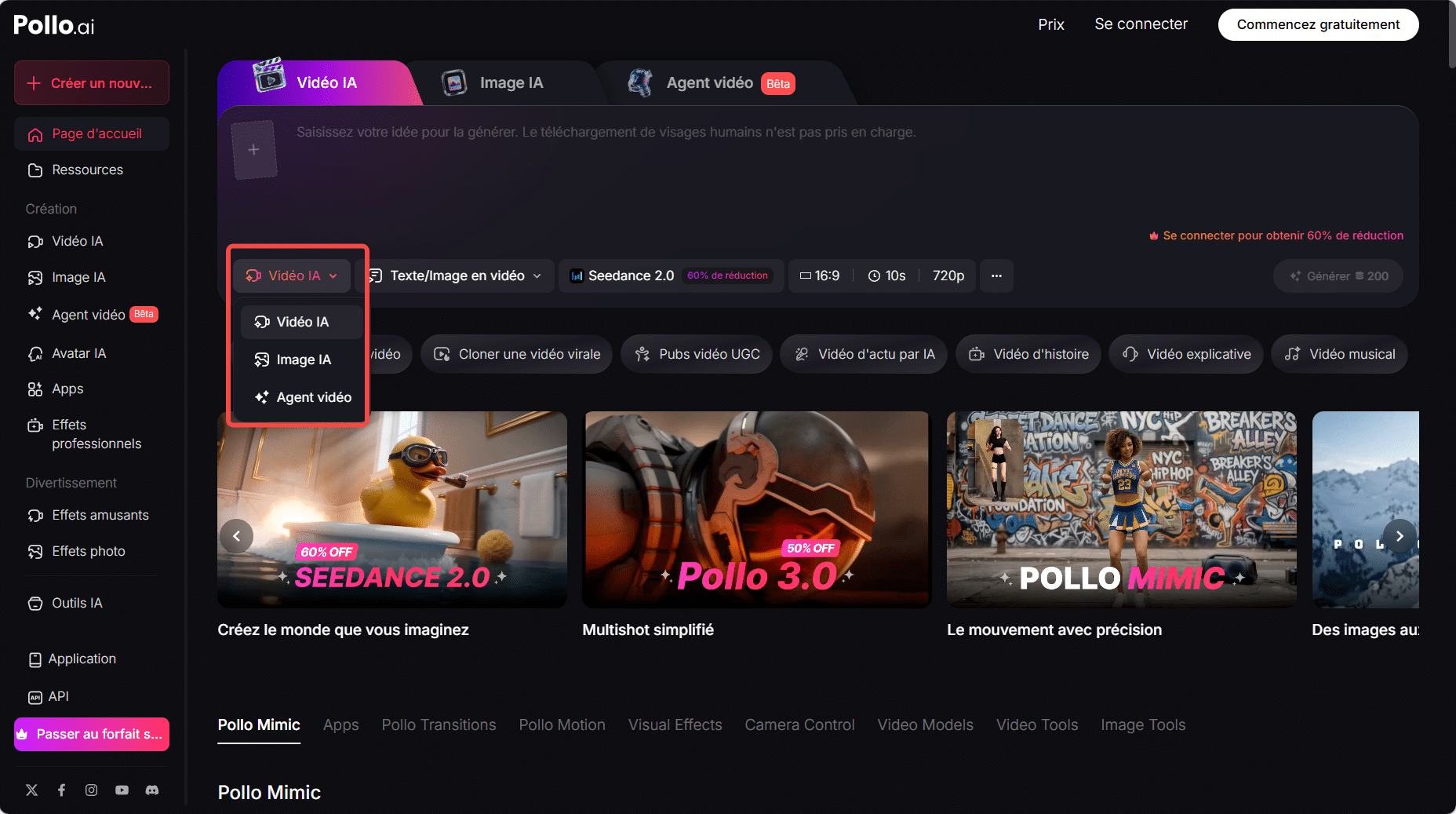Open the Facebook social link
This screenshot has height=814, width=1456.
(x=61, y=790)
